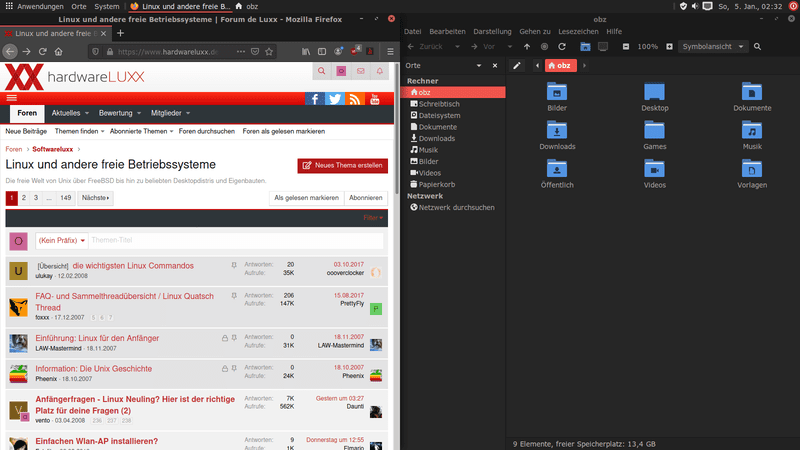Screen dimensions: 800x450
Task: Open forum Filter dropdown
Action: click(373, 218)
